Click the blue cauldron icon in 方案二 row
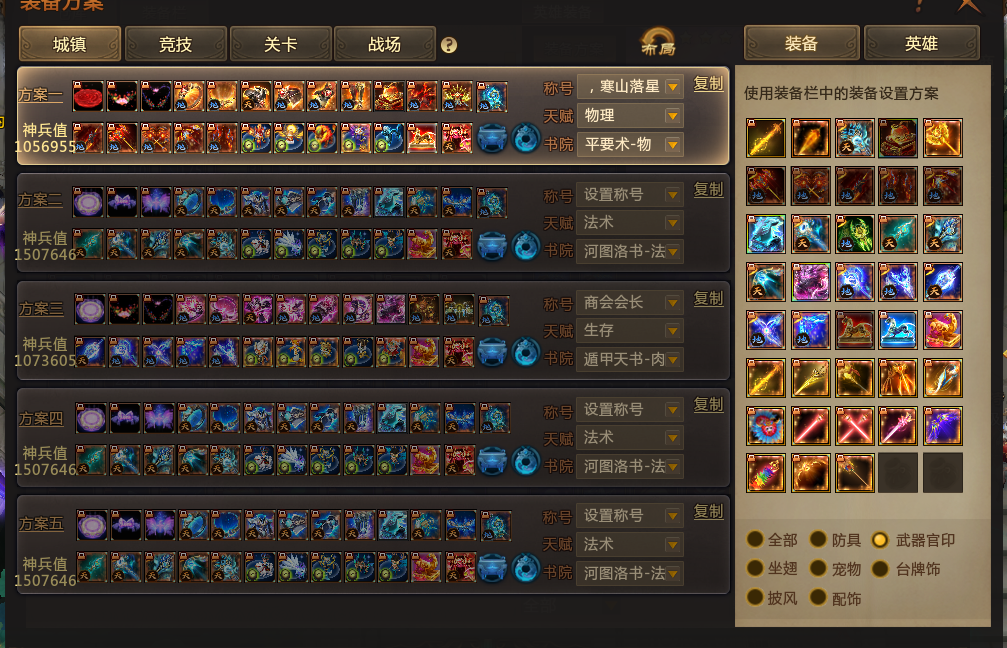 [492, 245]
